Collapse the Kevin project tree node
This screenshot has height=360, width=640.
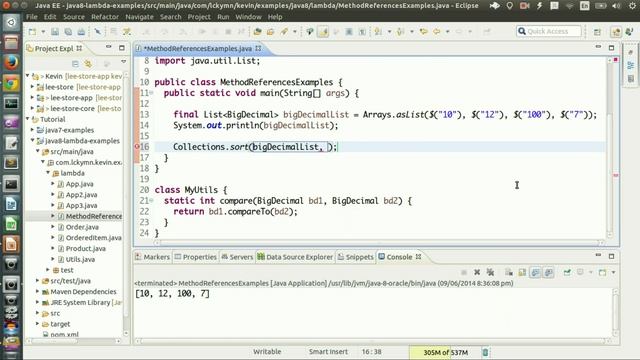28,76
